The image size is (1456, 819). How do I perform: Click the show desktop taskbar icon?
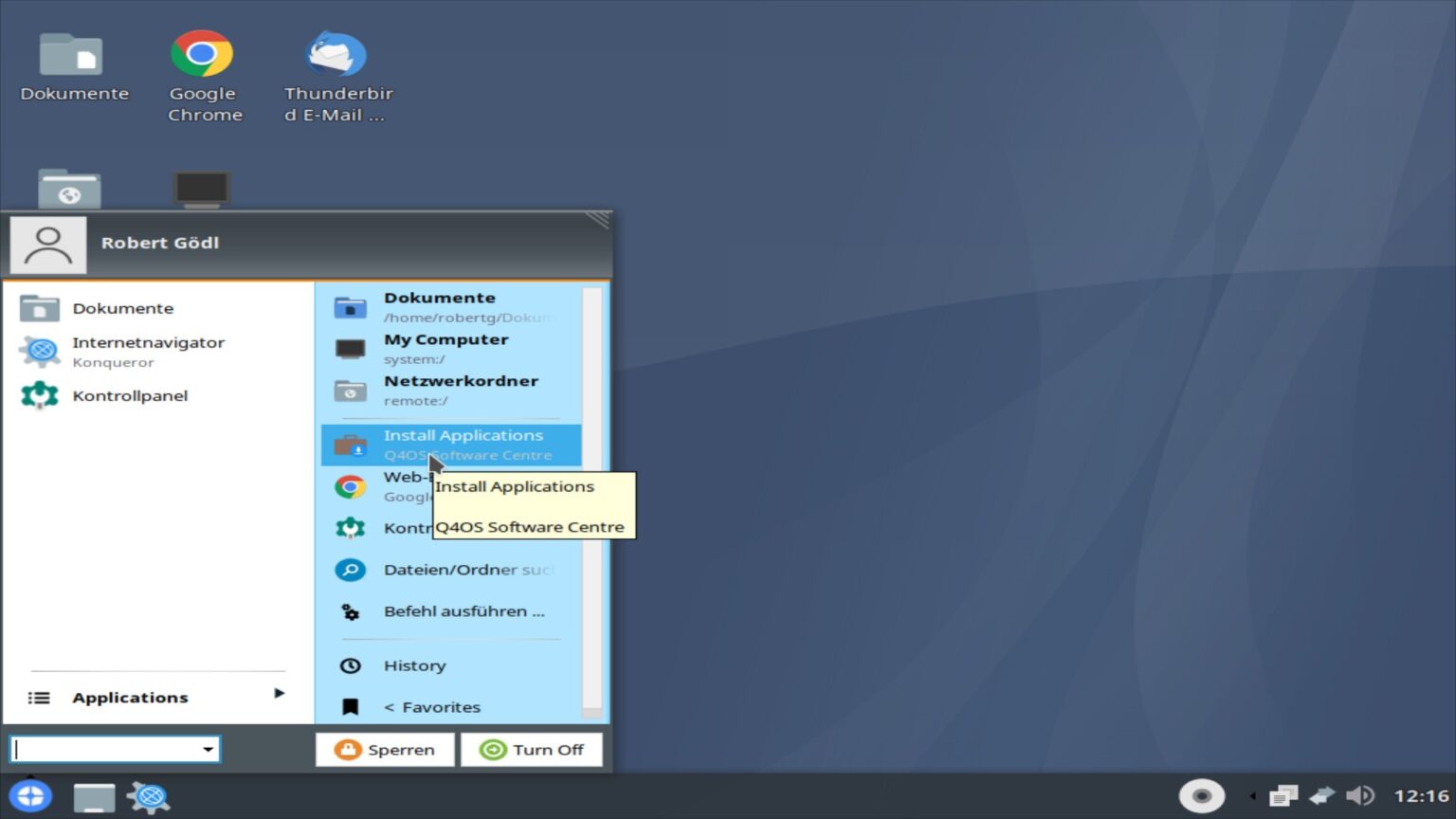click(x=94, y=796)
